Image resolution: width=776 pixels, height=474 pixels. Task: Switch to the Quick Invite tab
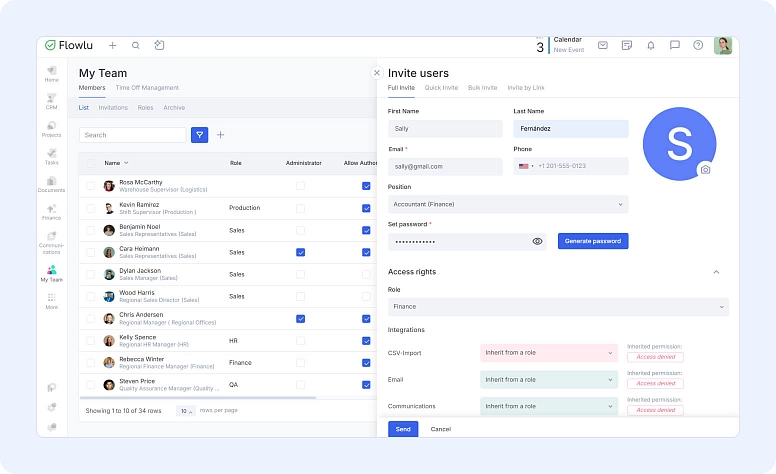441,88
